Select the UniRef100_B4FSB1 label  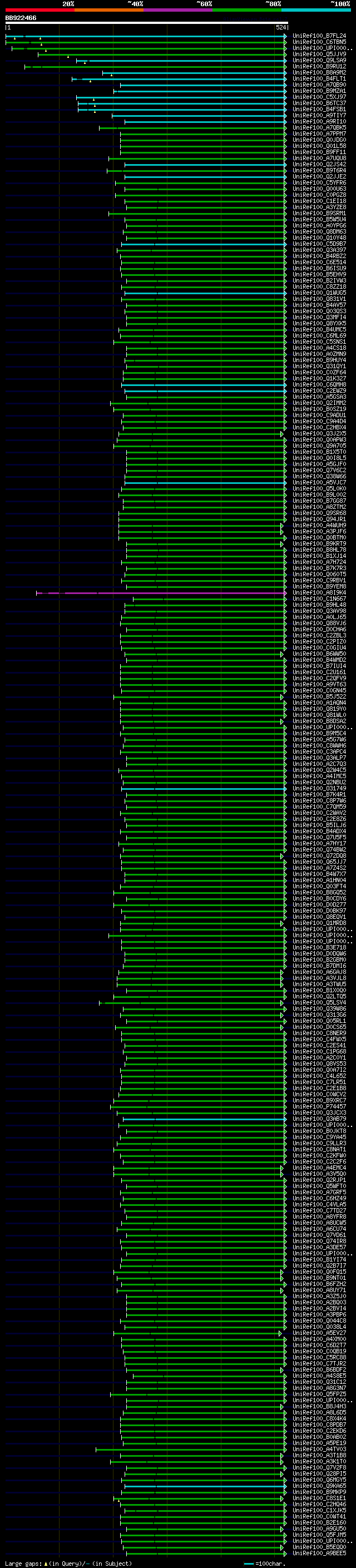tap(319, 110)
